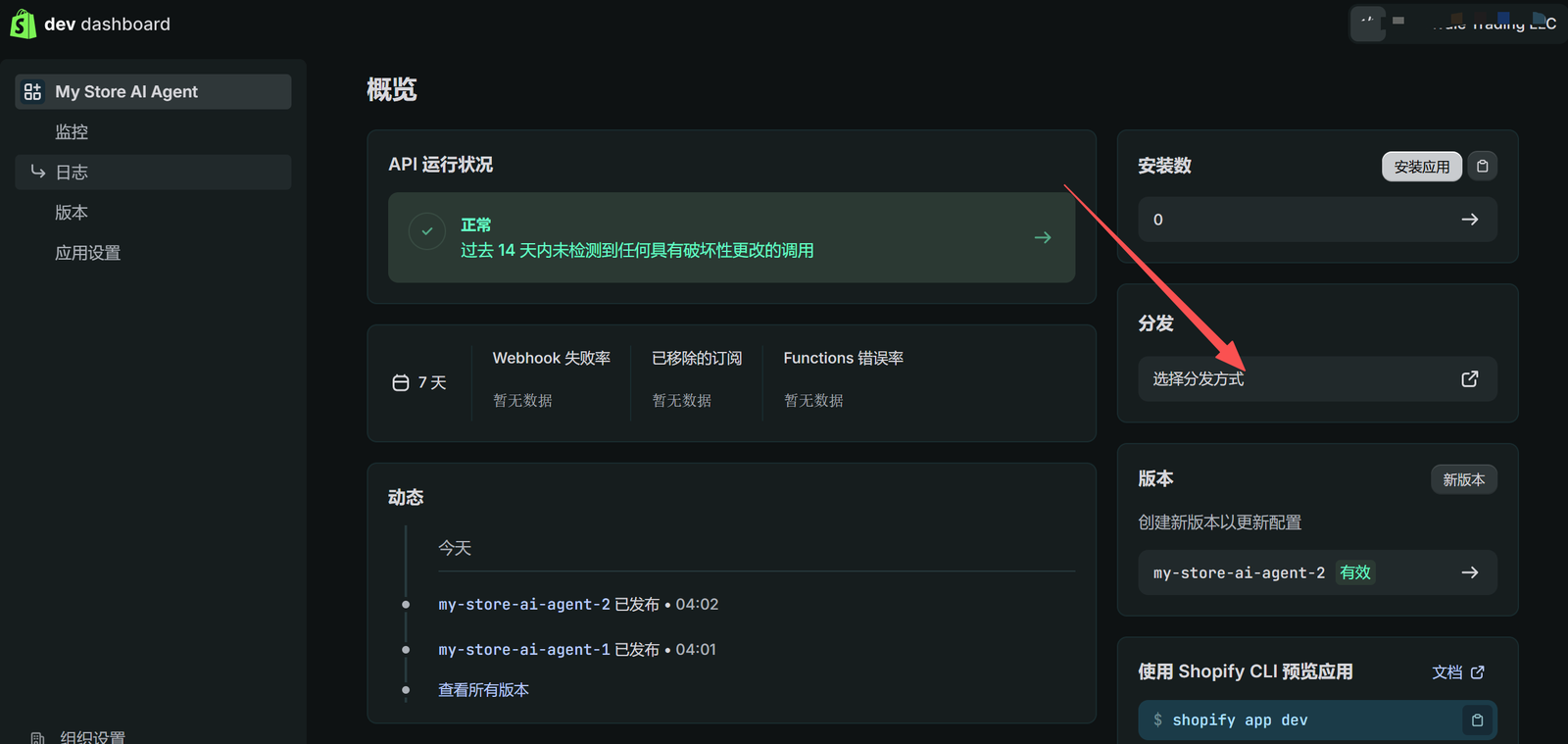Click the Functions 错误率 metric label
The image size is (1568, 744).
[x=844, y=358]
